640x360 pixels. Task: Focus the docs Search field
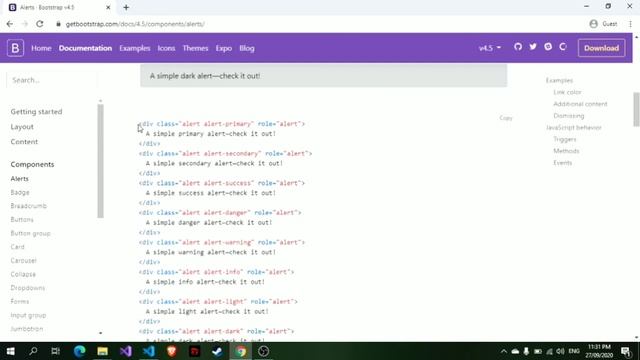[52, 80]
